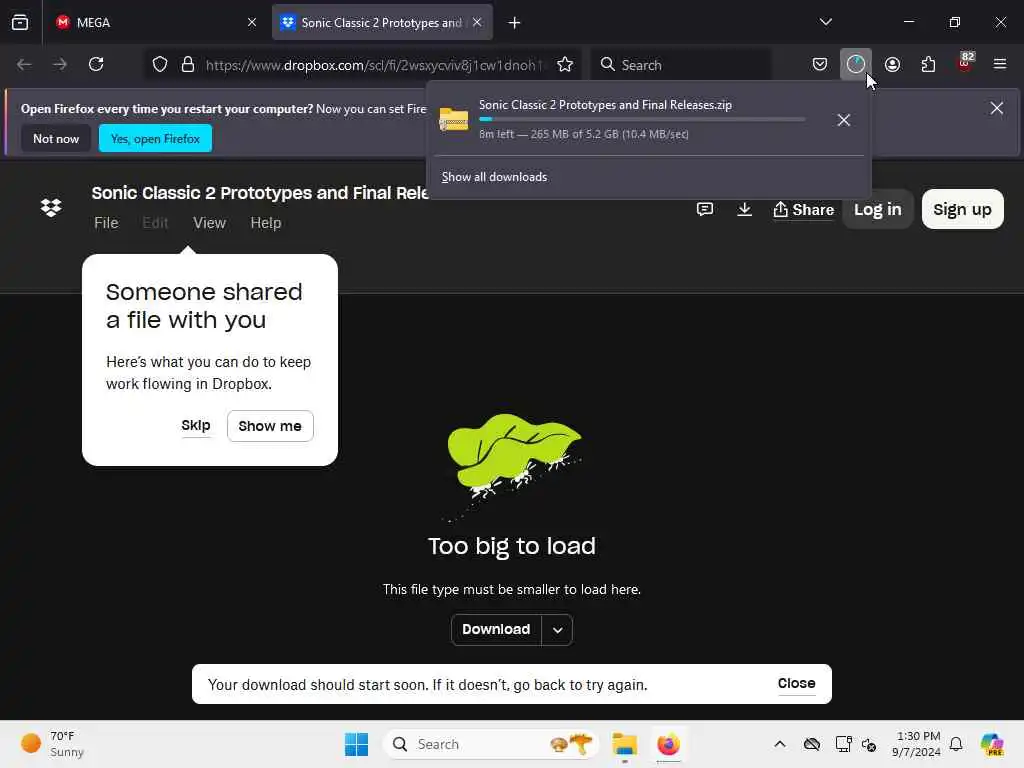Close the MEGA tab

tap(251, 22)
